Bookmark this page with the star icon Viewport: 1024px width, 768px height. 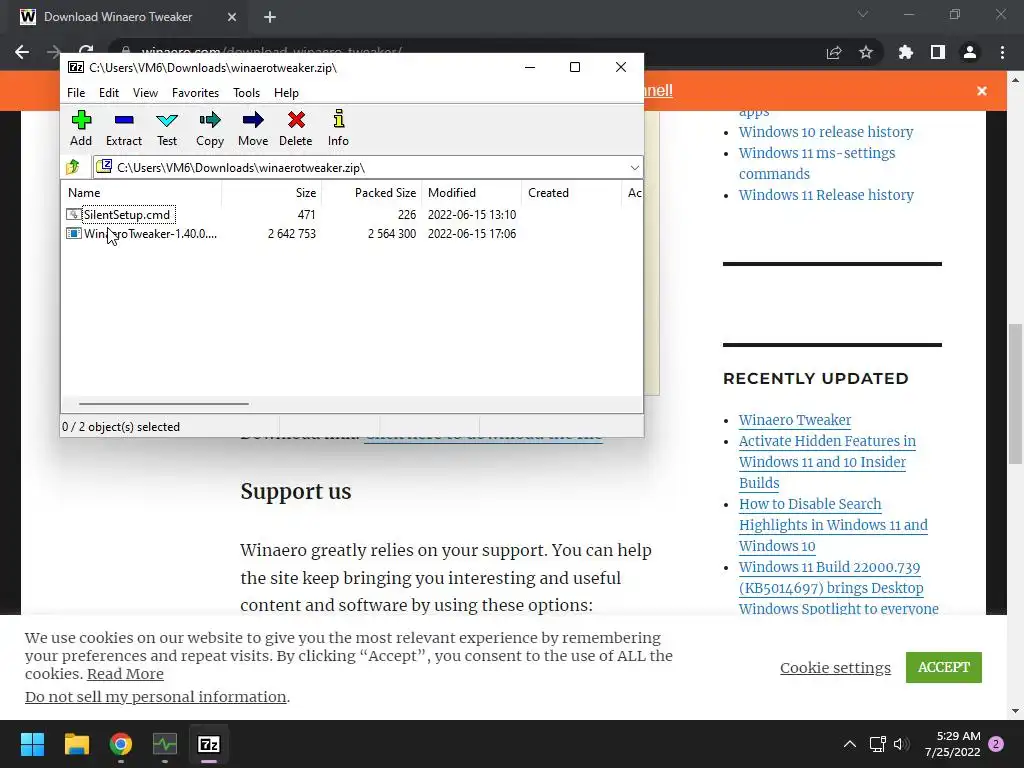coord(866,52)
